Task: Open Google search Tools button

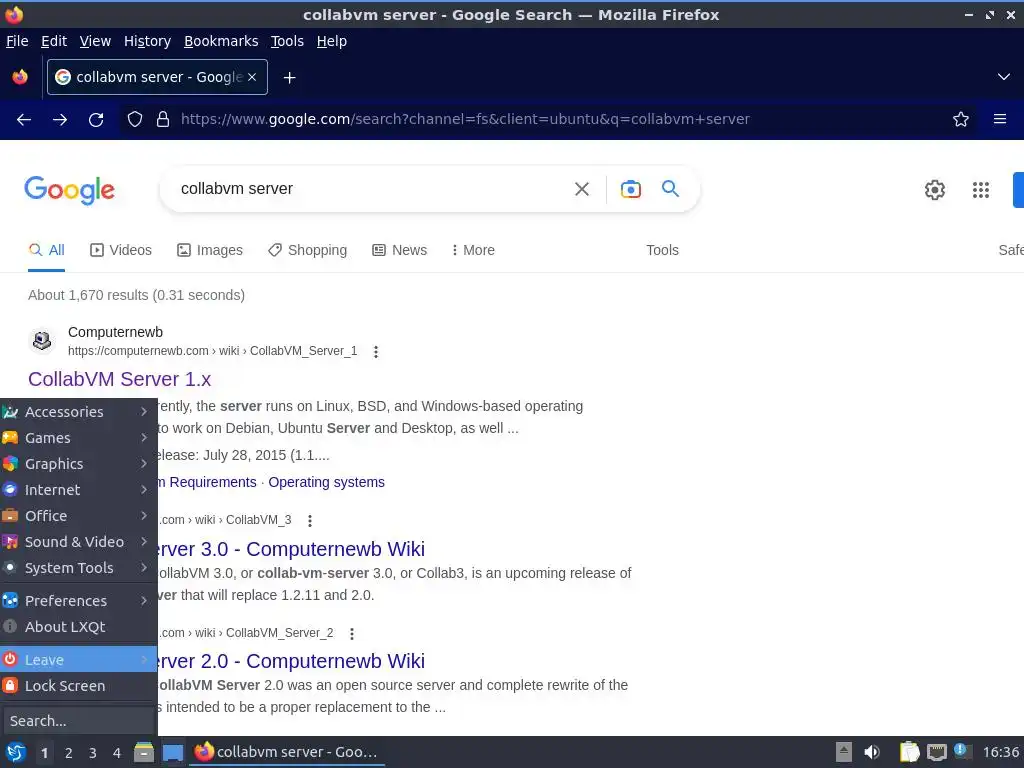Action: coord(662,251)
